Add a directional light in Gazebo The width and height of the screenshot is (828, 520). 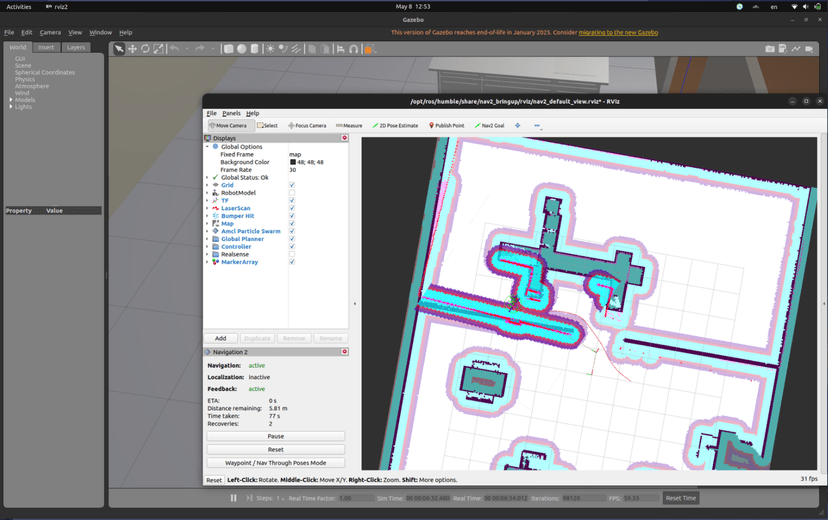pos(296,49)
